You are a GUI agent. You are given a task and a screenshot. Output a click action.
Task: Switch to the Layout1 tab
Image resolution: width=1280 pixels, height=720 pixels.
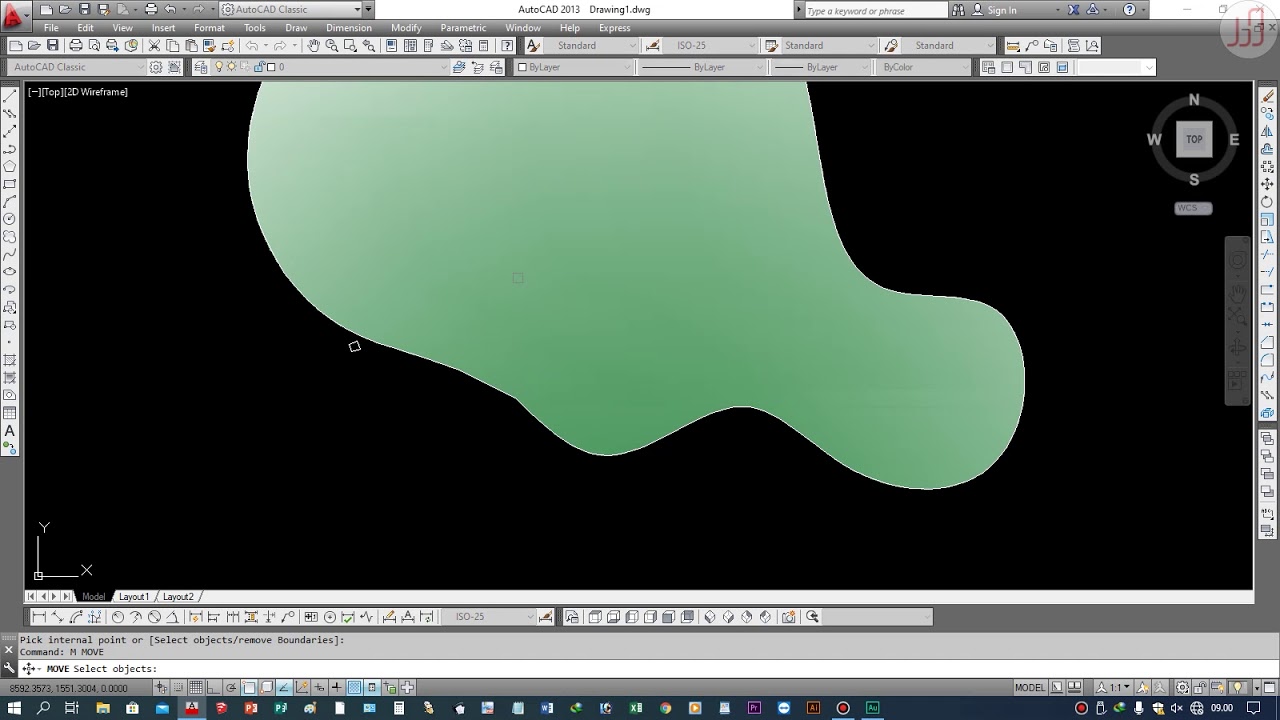pyautogui.click(x=133, y=596)
